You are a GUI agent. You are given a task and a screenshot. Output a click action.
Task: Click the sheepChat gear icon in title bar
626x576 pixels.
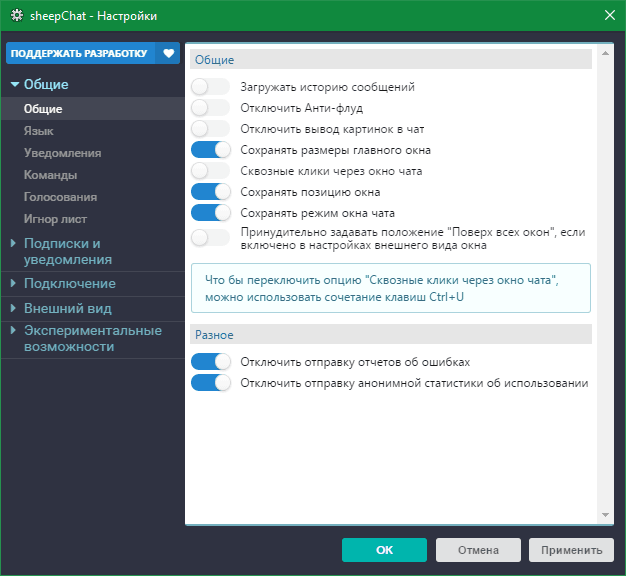pos(17,16)
